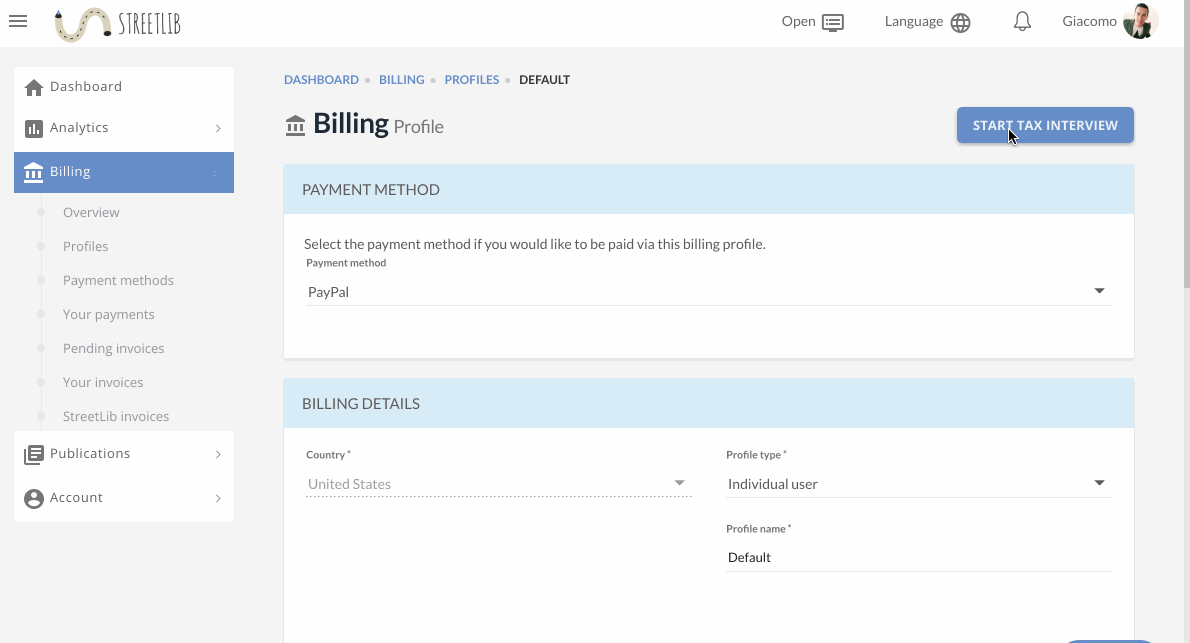Open Pending invoices

point(114,349)
